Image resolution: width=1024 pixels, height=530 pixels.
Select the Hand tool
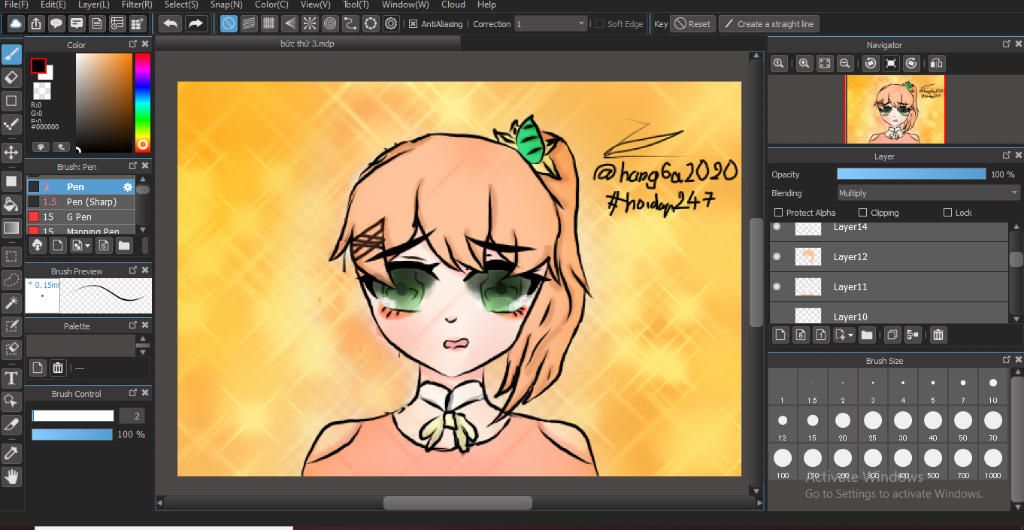(x=11, y=476)
